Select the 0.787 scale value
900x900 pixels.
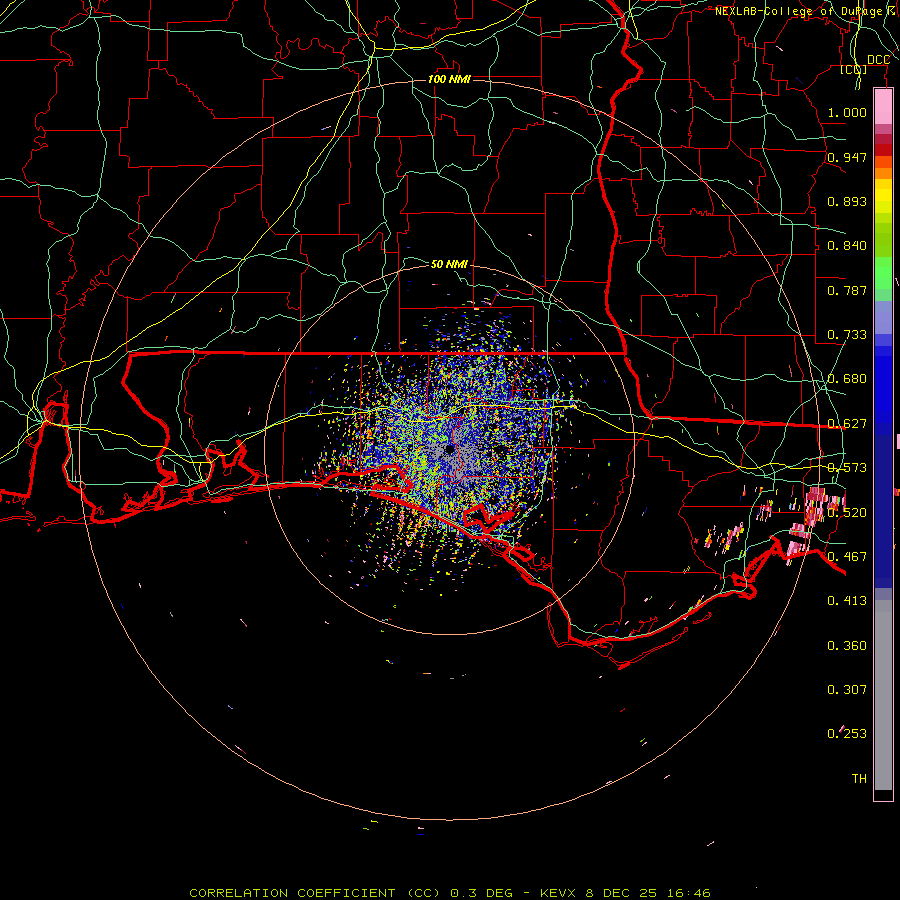847,290
